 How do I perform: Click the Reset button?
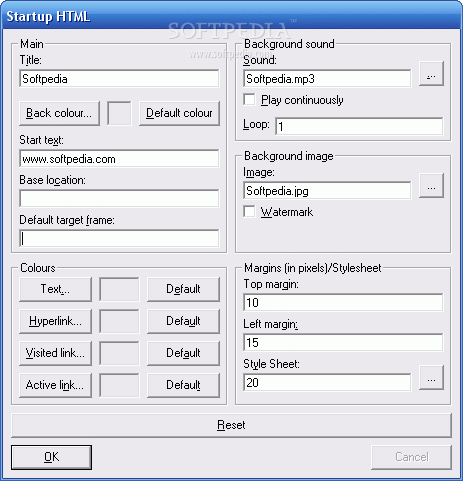tap(231, 425)
